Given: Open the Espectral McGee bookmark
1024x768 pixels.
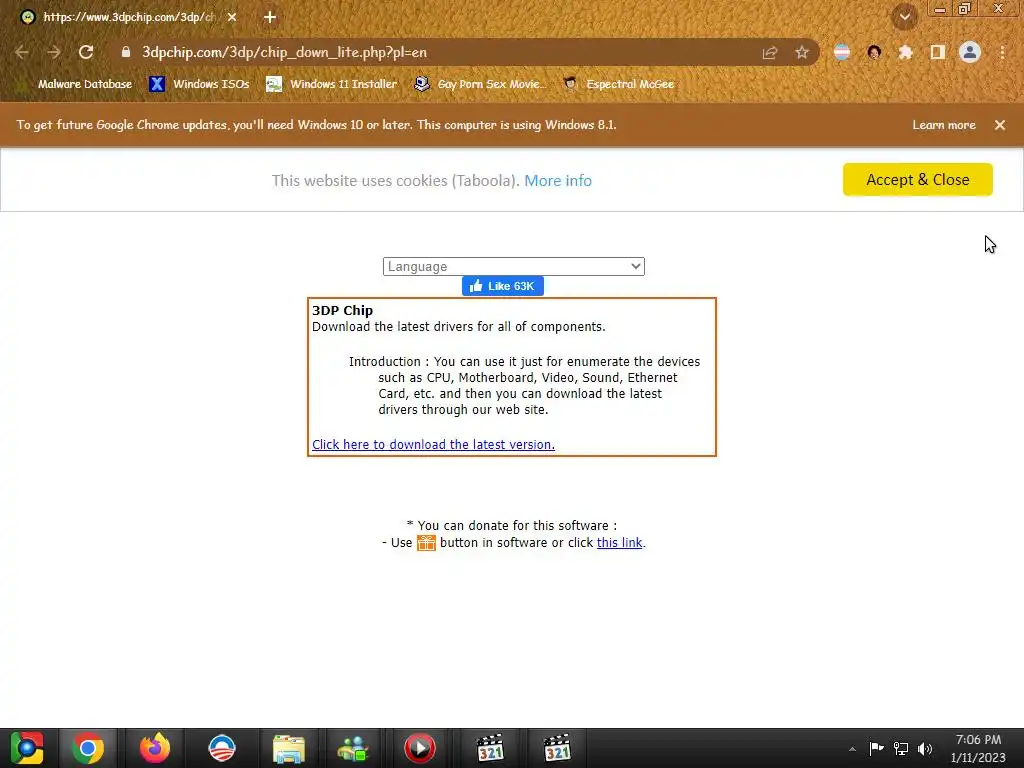Looking at the screenshot, I should (618, 84).
